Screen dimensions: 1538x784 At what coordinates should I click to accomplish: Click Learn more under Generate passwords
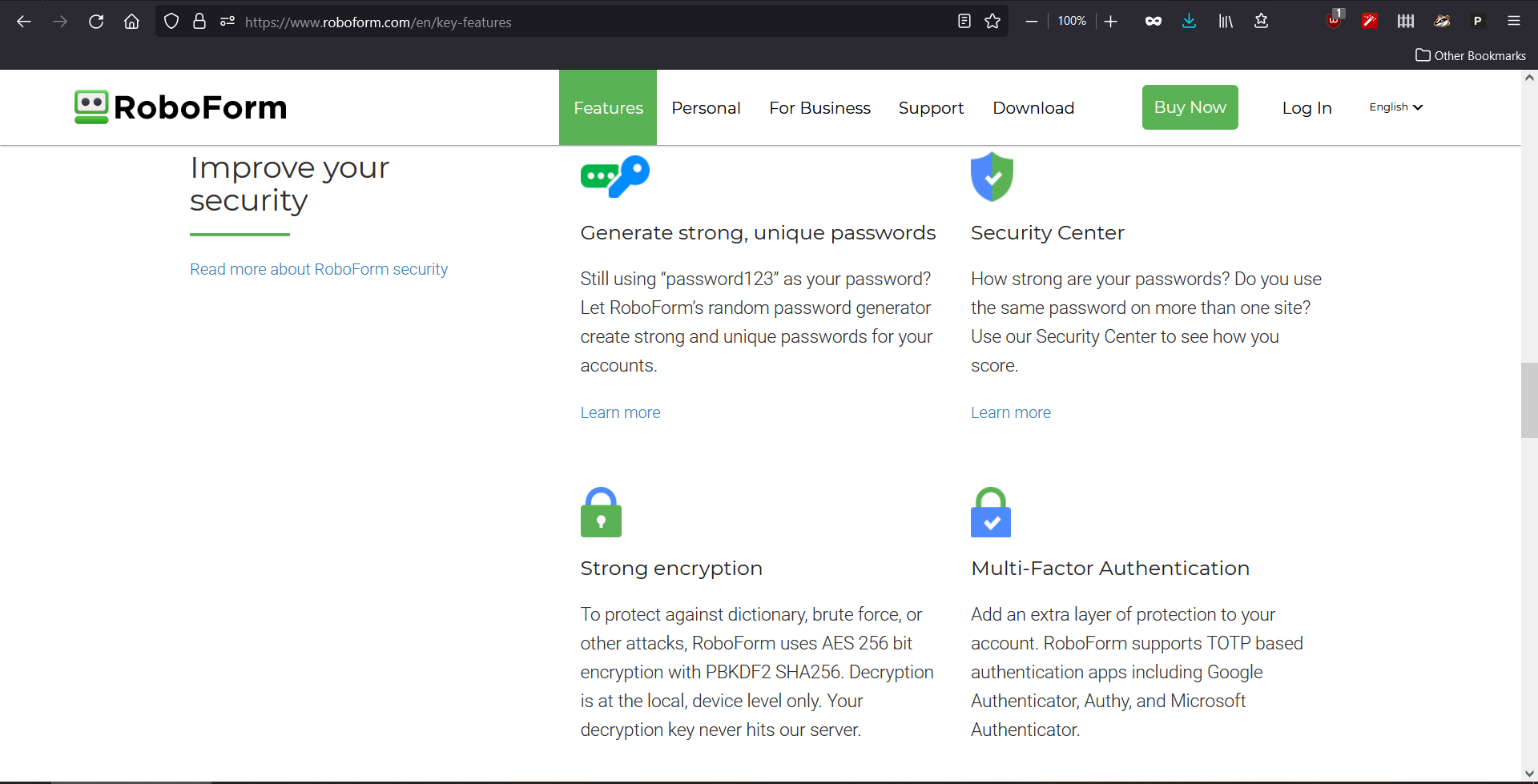[620, 412]
